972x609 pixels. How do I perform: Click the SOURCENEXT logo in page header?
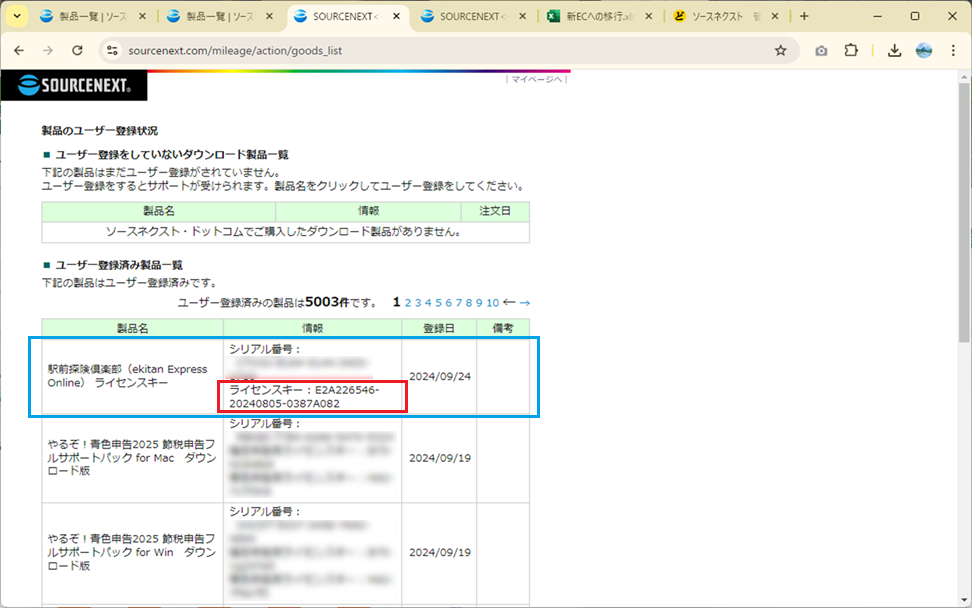tap(74, 86)
